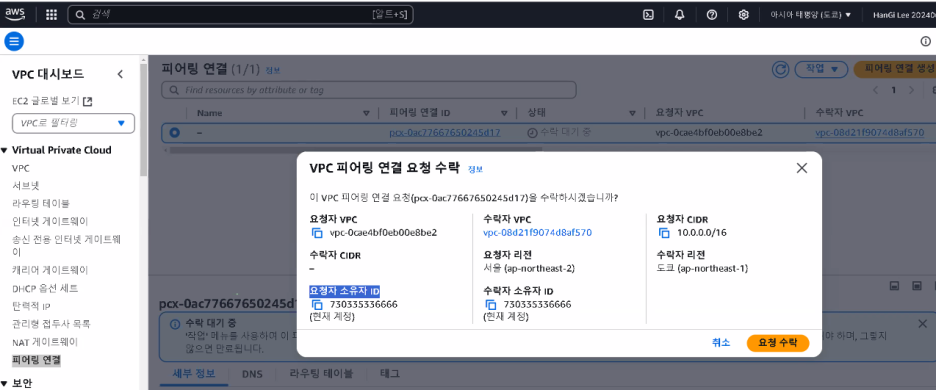The width and height of the screenshot is (936, 390).
Task: Open pcx-0ac77667650245d17 link in table
Action: tap(445, 133)
